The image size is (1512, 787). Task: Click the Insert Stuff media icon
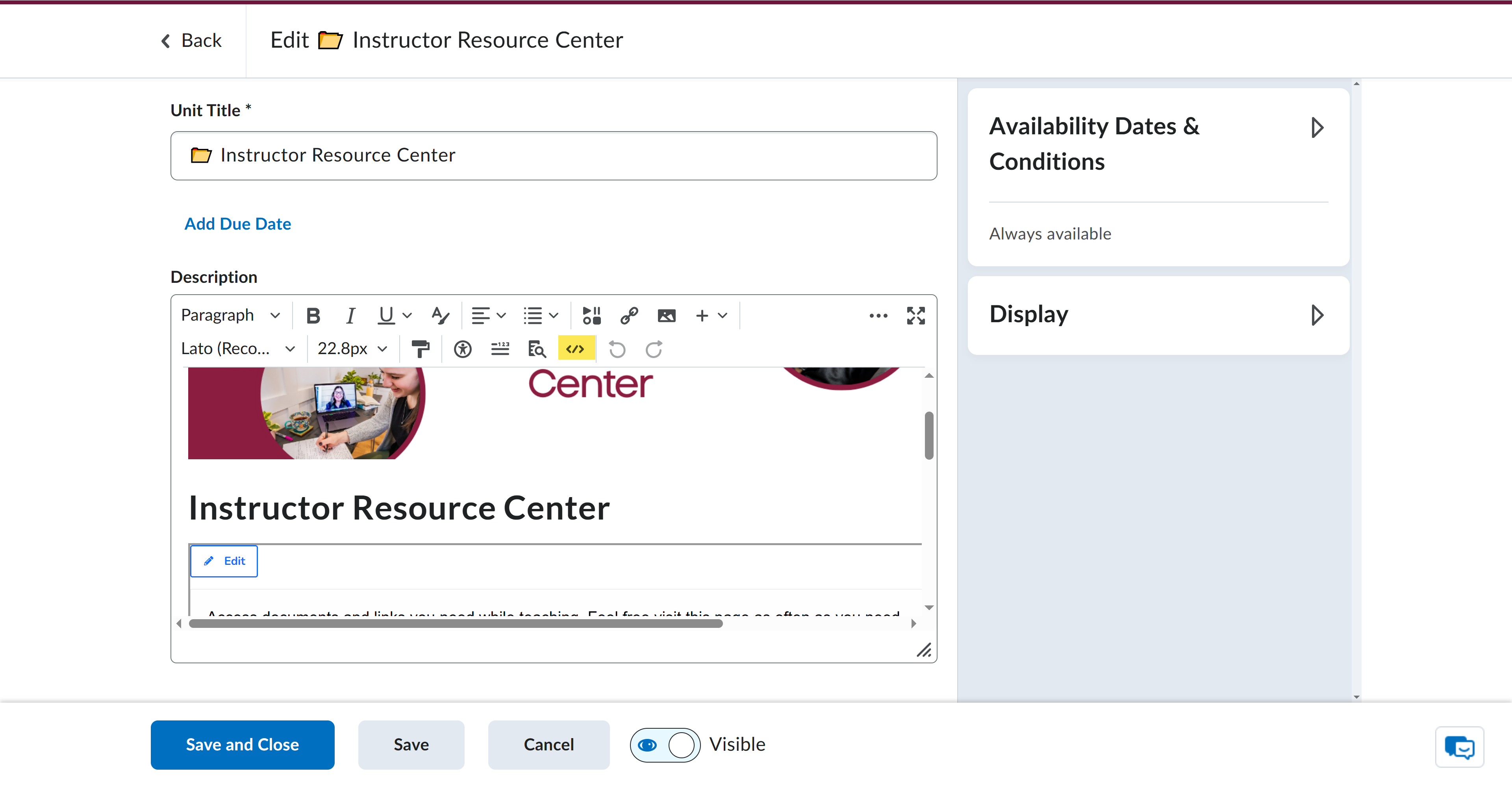coord(591,316)
